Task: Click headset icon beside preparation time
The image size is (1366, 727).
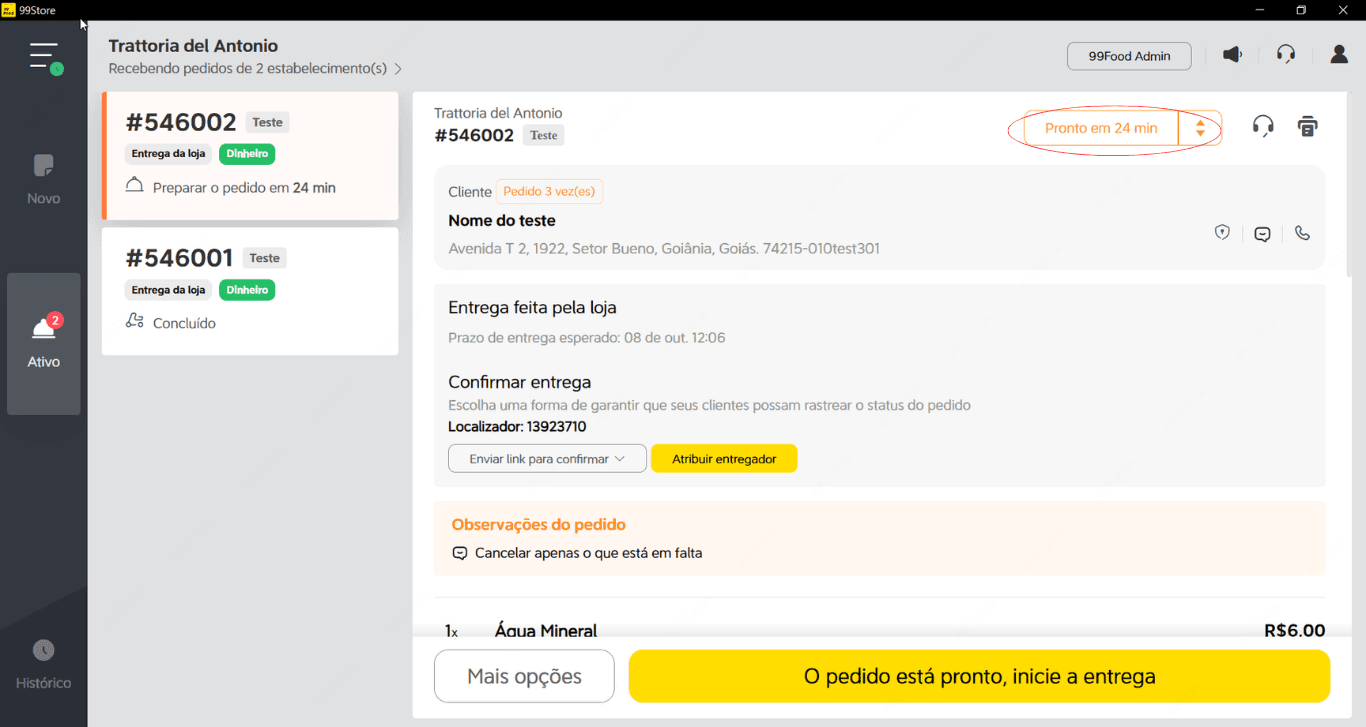Action: point(1263,126)
